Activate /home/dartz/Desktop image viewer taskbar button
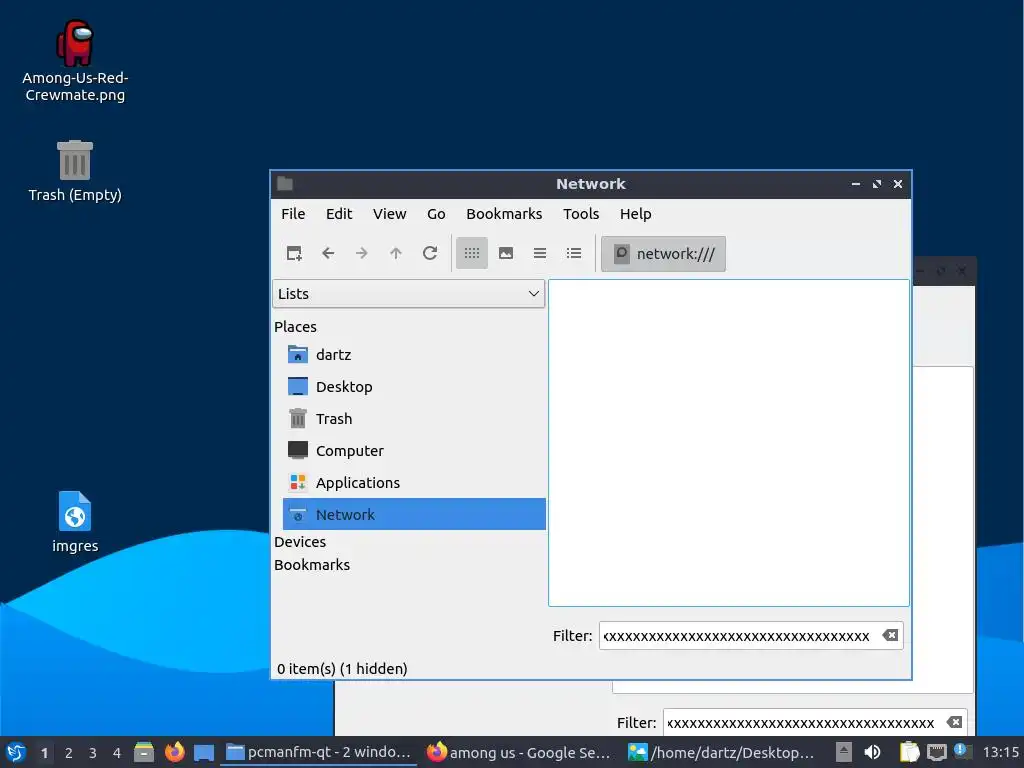 click(x=721, y=752)
